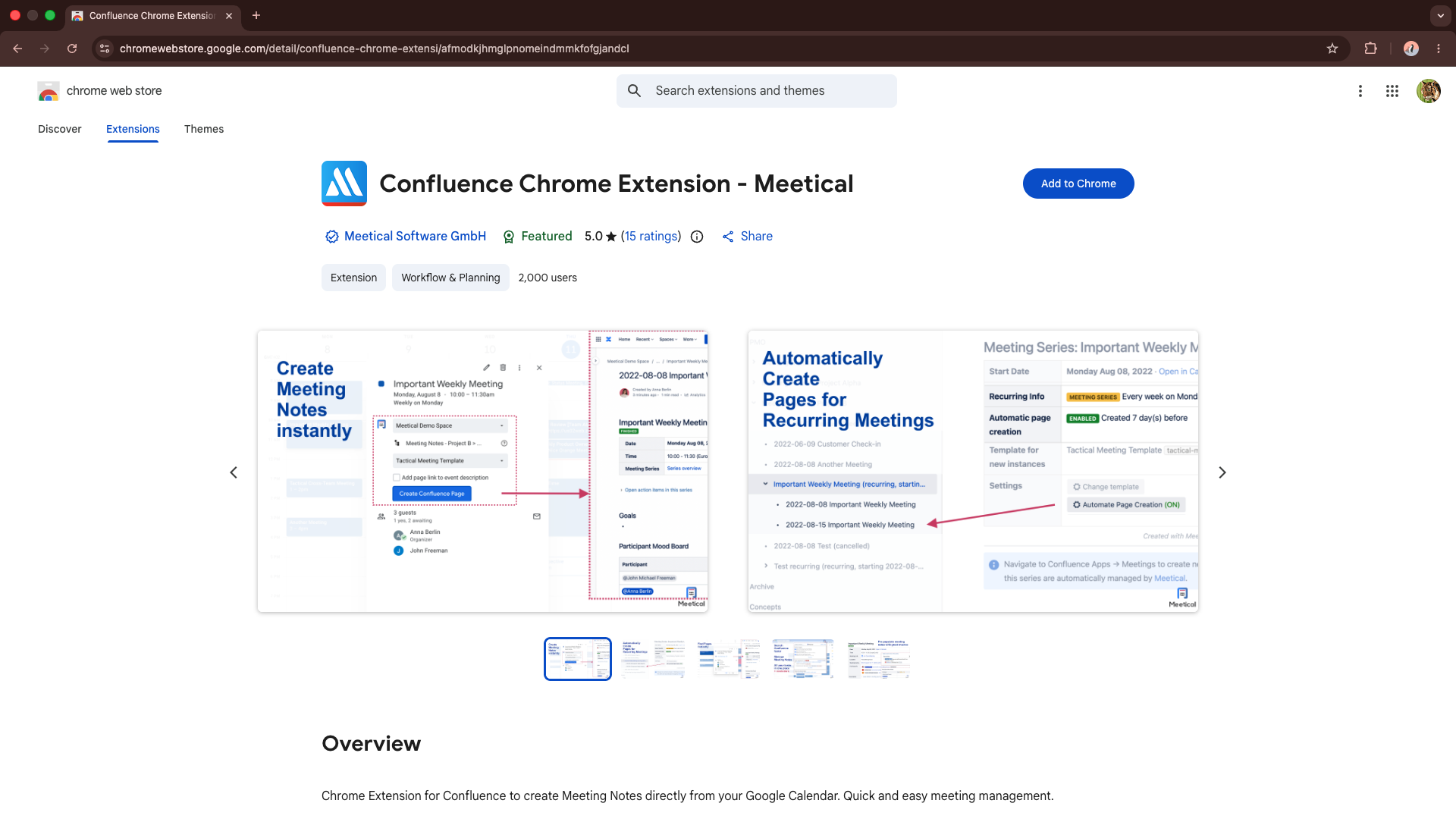This screenshot has height=819, width=1456.
Task: Select the first carousel thumbnail
Action: pos(578,659)
